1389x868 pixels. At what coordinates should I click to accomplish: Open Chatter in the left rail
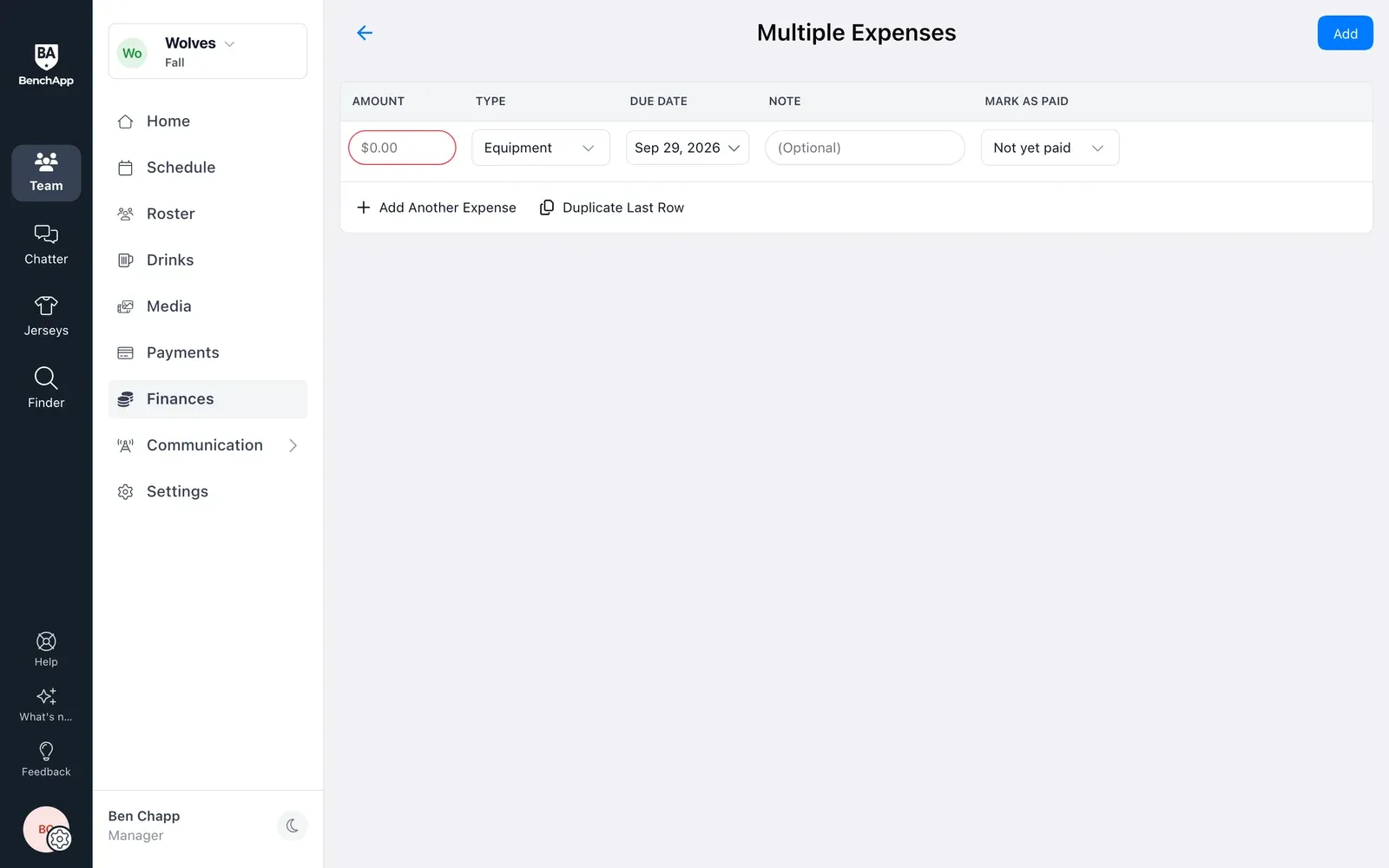46,245
